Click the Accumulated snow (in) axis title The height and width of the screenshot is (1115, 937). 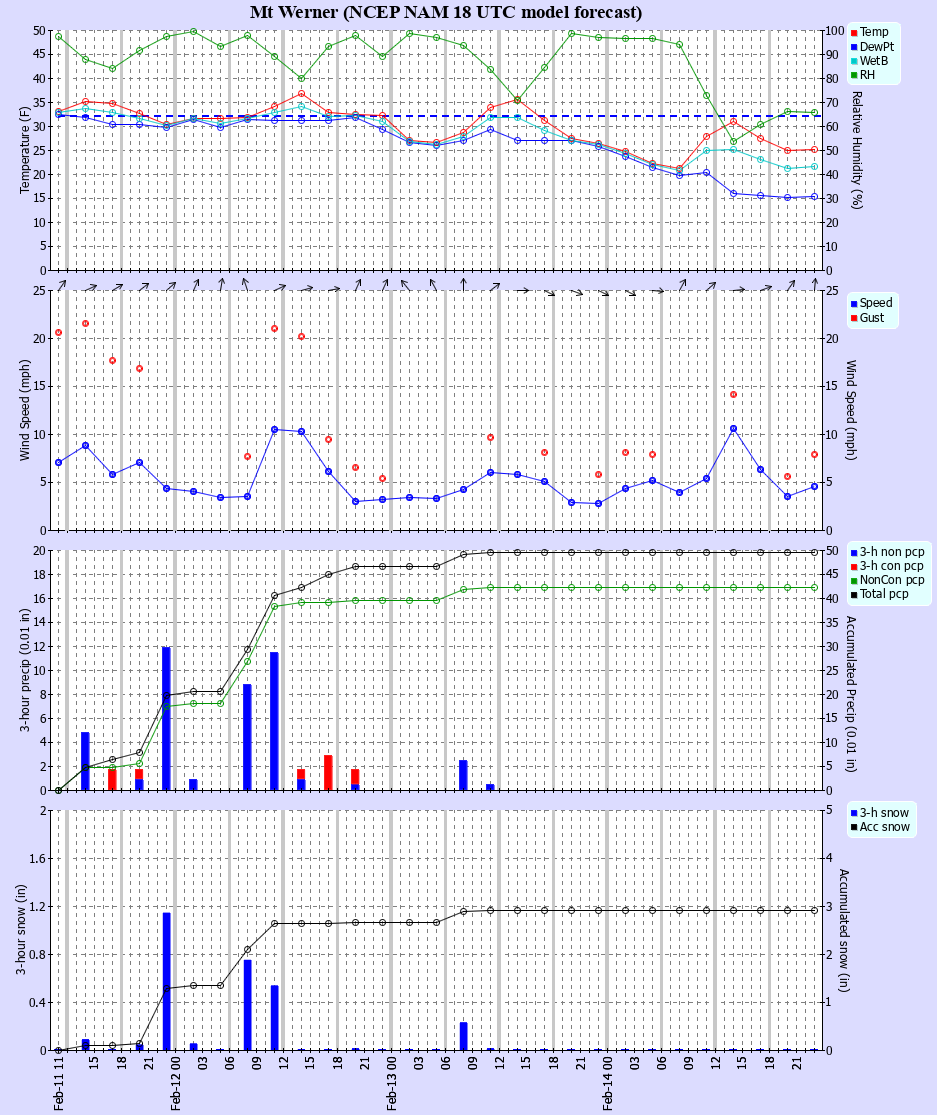point(844,930)
